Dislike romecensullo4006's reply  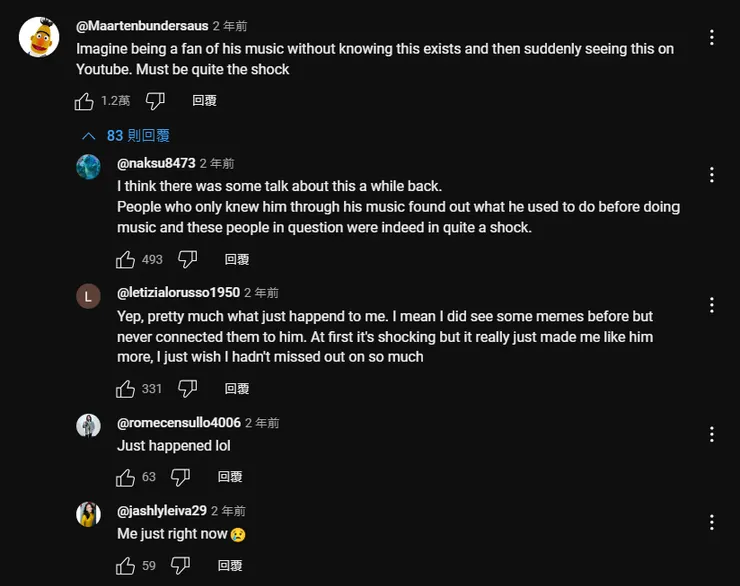181,477
